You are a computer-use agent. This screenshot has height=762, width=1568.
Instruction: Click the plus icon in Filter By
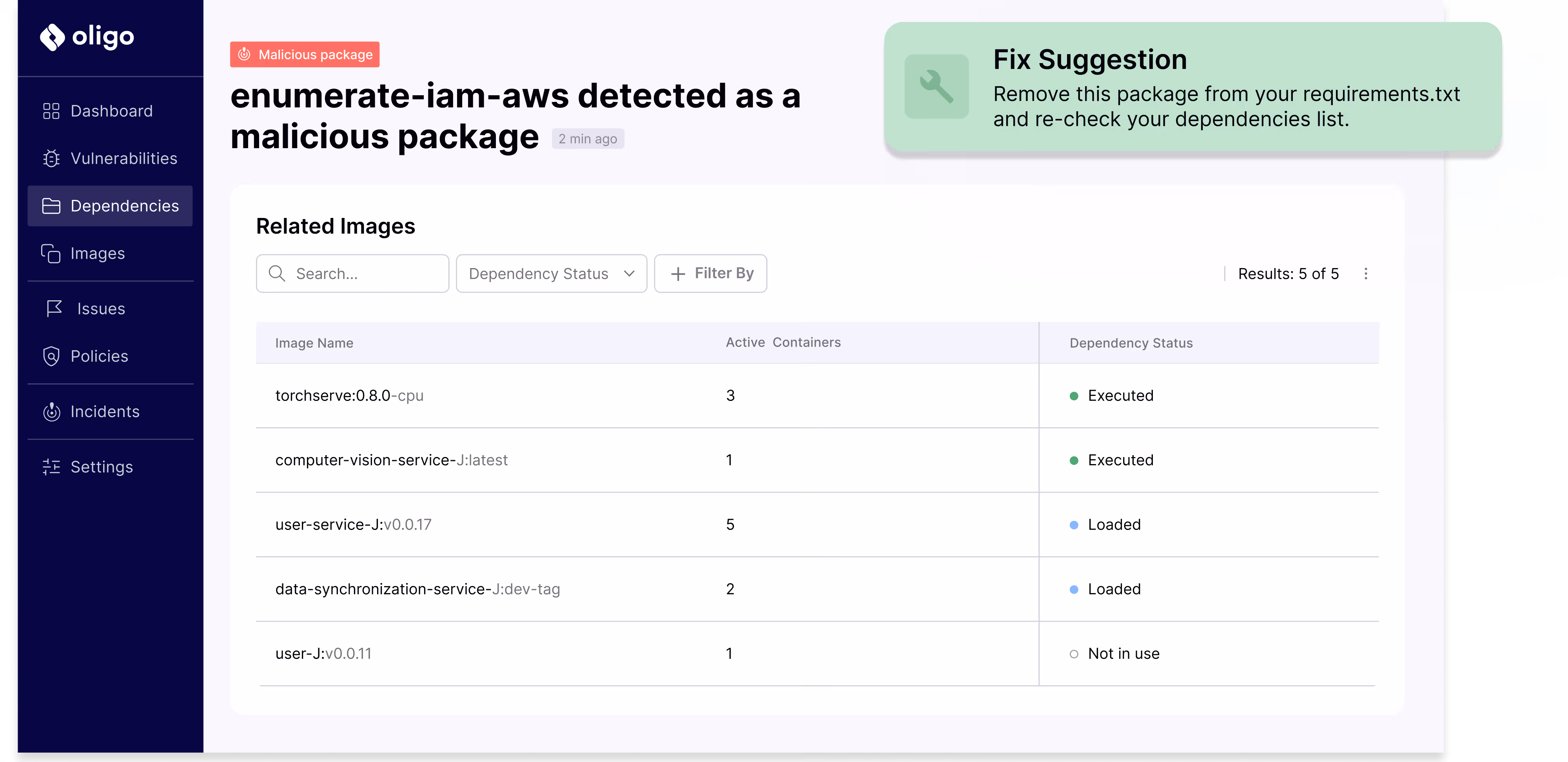coord(677,274)
